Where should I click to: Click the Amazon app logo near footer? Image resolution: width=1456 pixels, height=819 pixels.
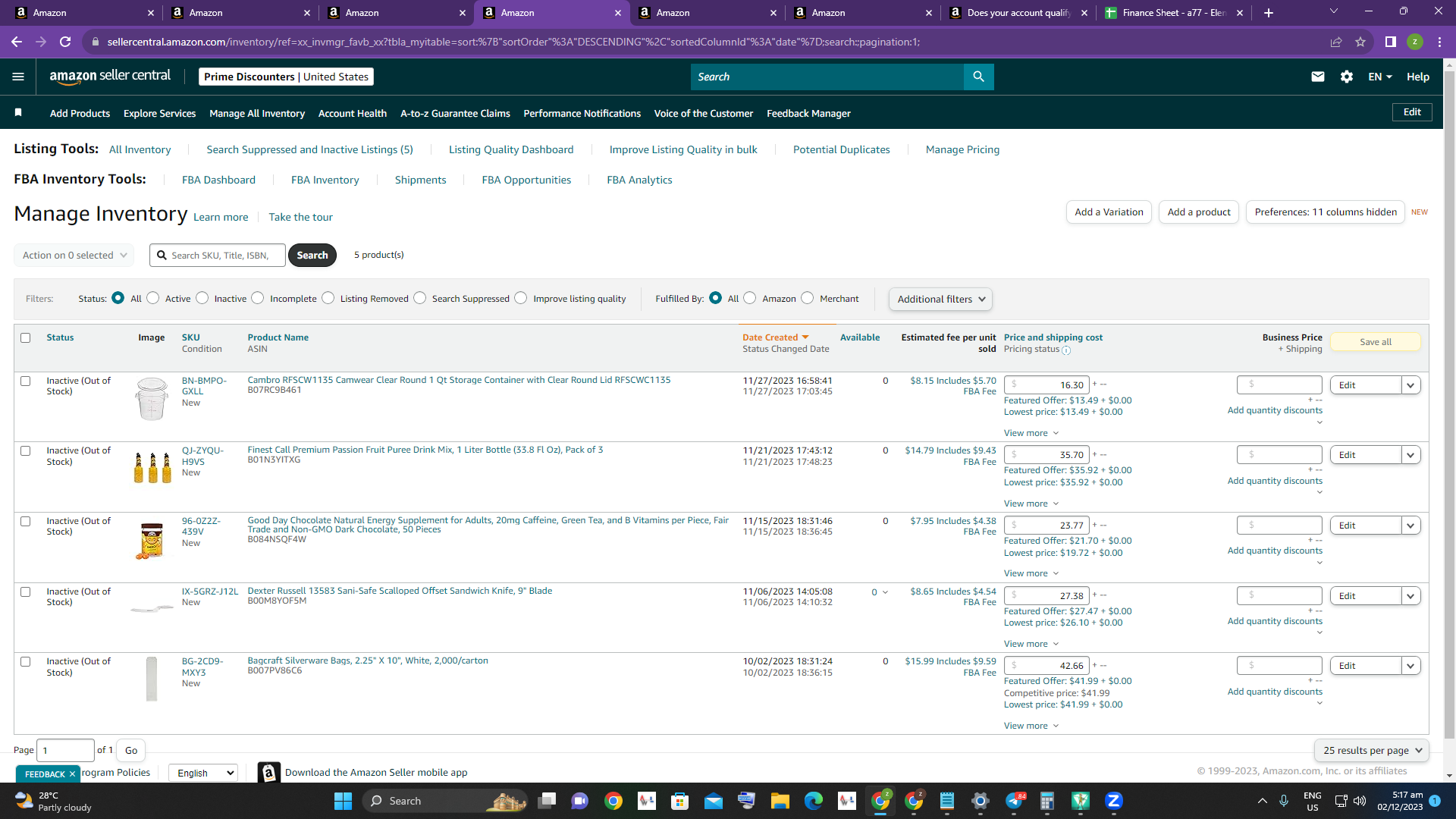tap(269, 773)
